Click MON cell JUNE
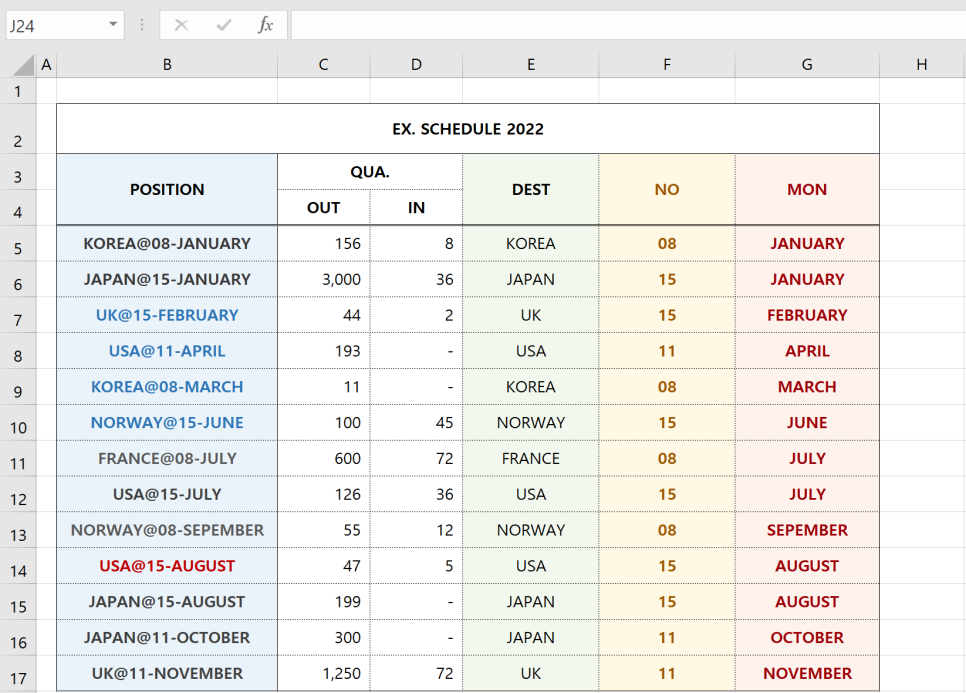 tap(807, 423)
